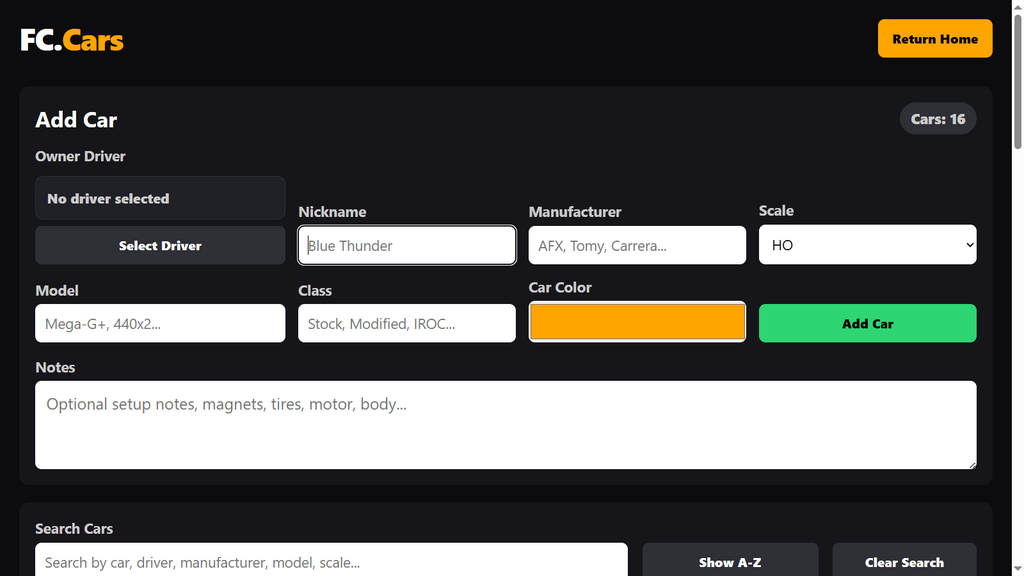Click the green Add Car button

867,323
